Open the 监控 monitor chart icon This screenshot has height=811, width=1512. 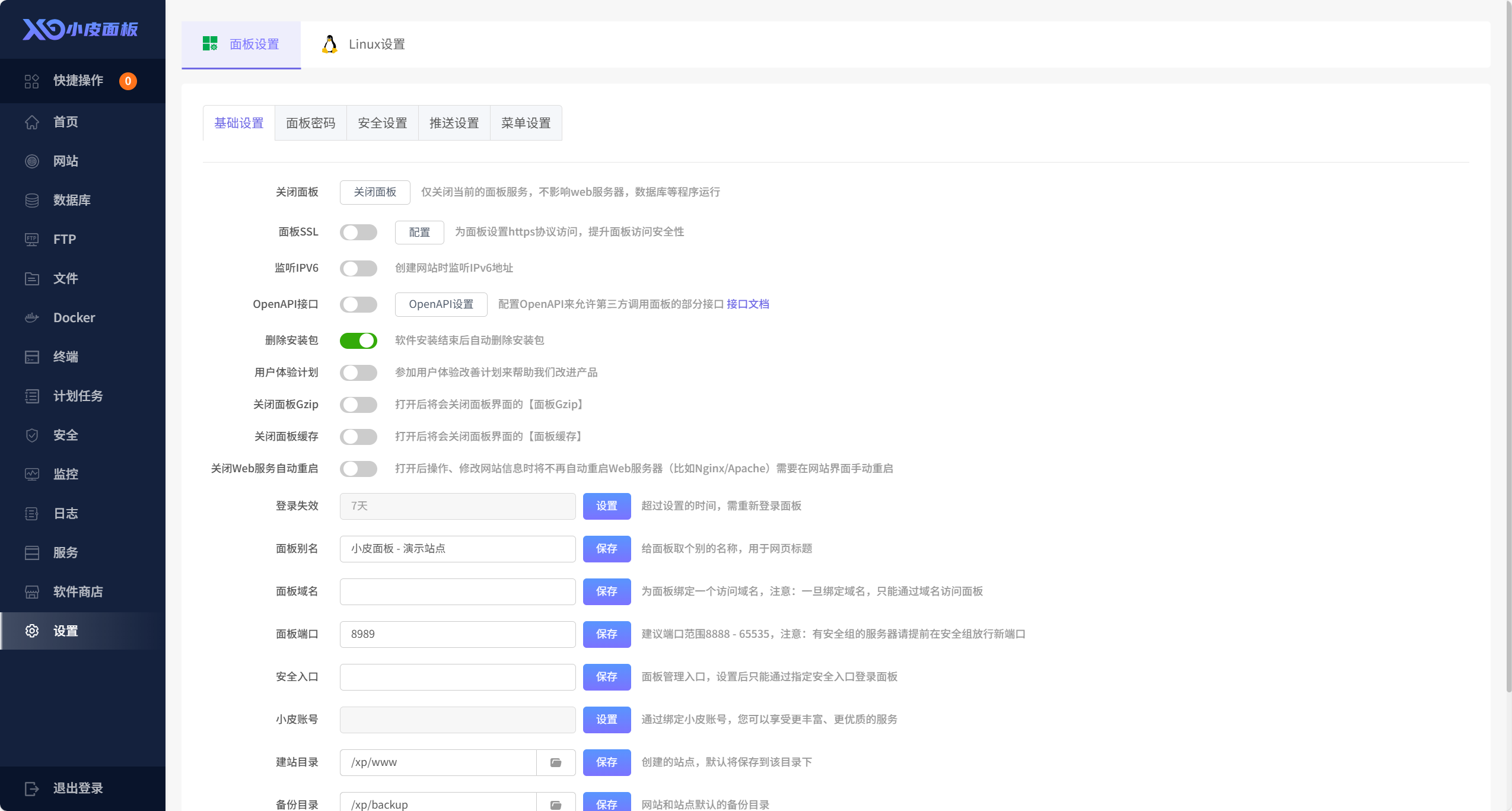click(x=32, y=474)
